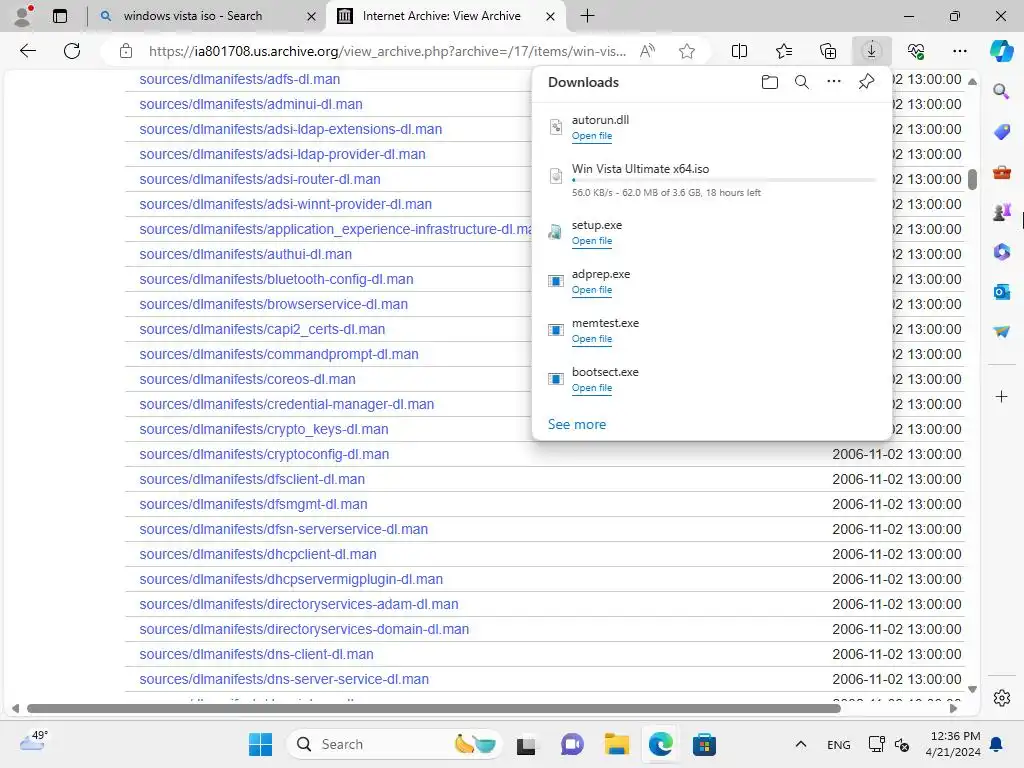Open sidebar settings gear icon
Image resolution: width=1024 pixels, height=768 pixels.
1001,698
